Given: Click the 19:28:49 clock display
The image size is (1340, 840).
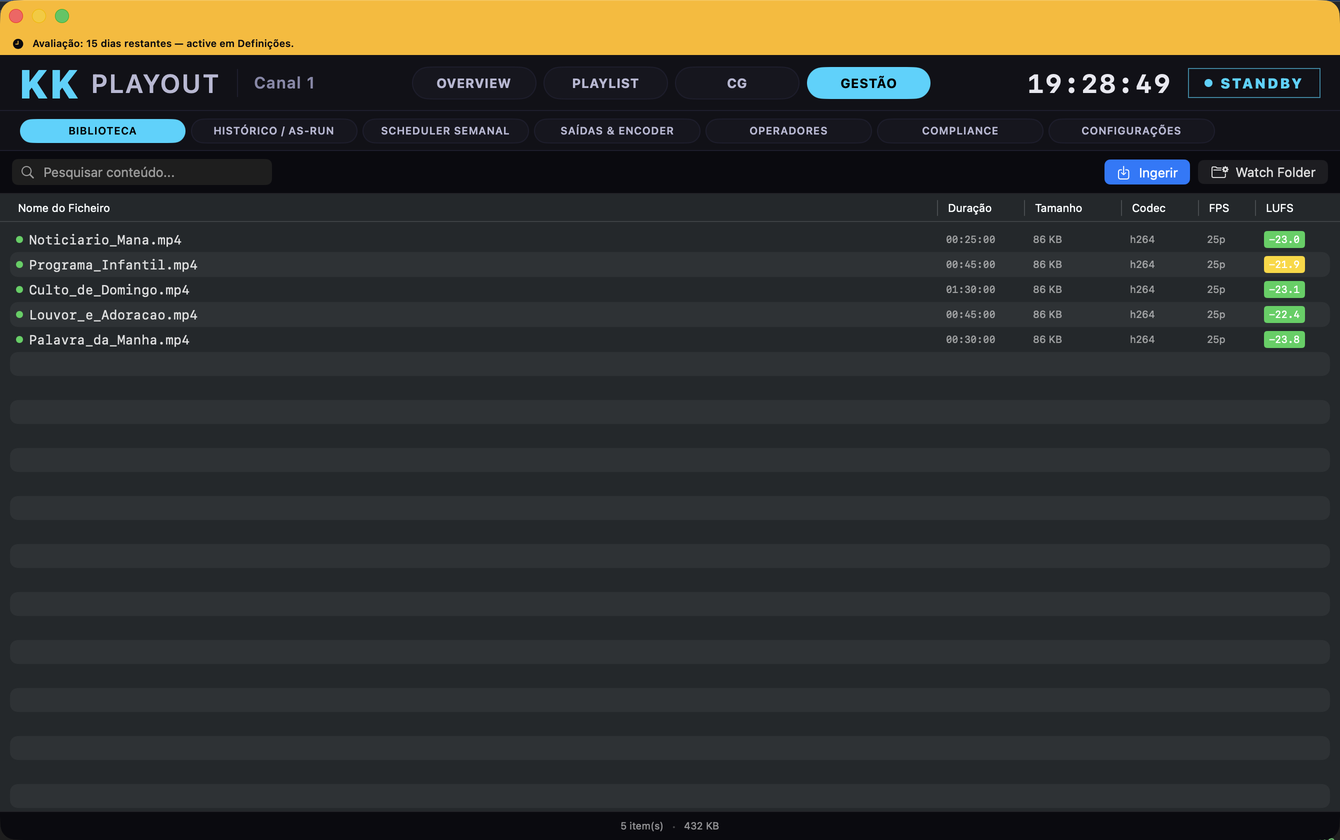Looking at the screenshot, I should point(1099,84).
